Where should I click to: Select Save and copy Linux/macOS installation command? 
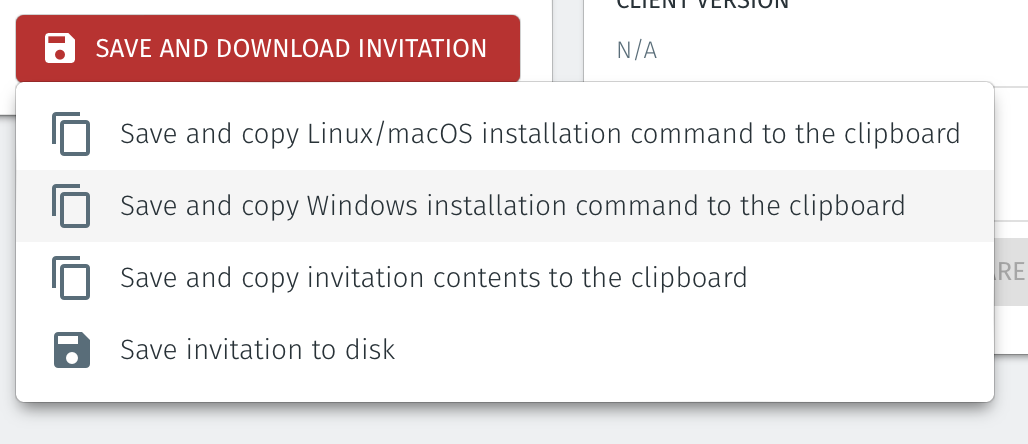540,134
